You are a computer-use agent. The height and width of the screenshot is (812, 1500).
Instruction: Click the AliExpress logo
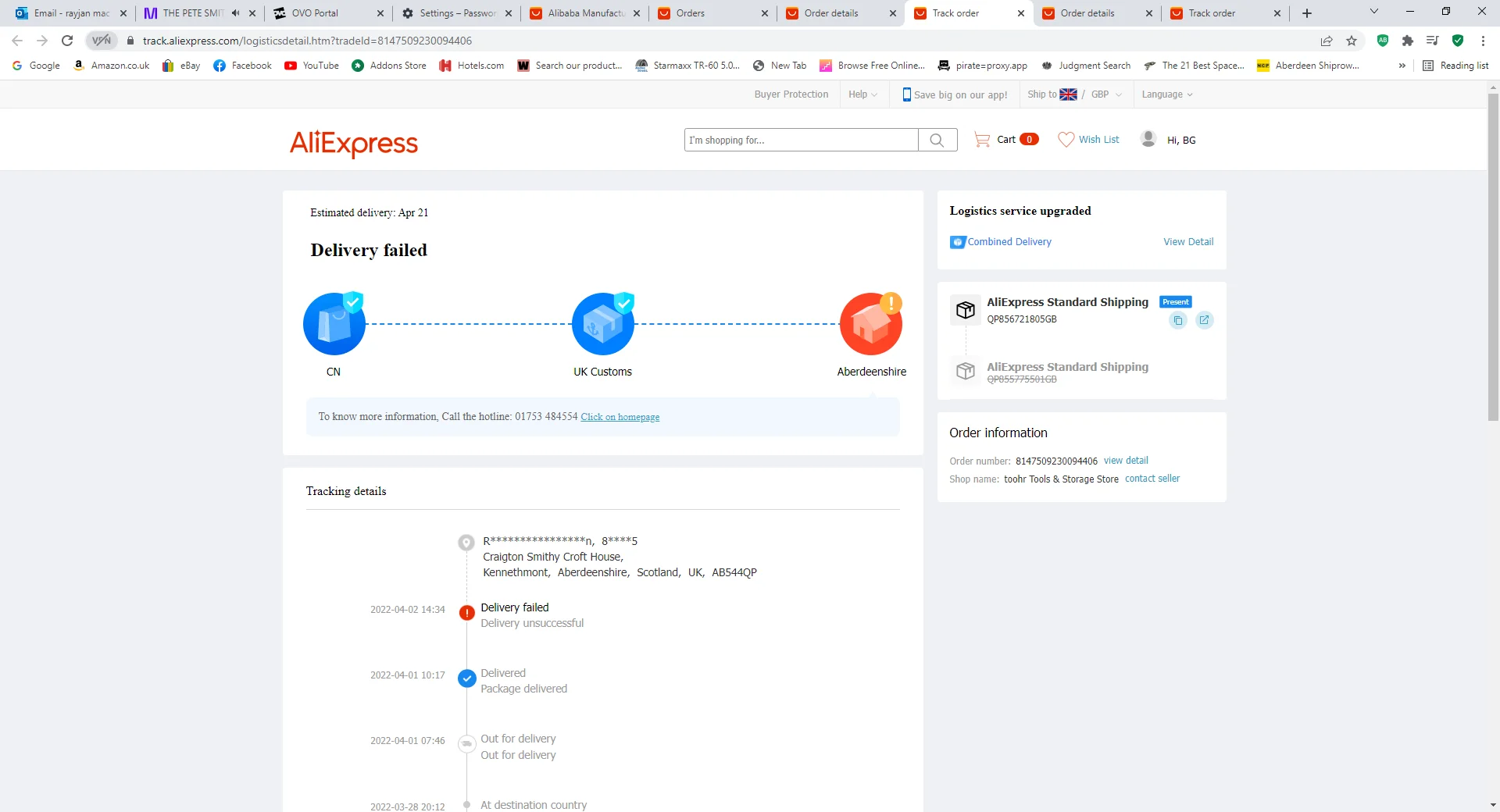tap(354, 143)
